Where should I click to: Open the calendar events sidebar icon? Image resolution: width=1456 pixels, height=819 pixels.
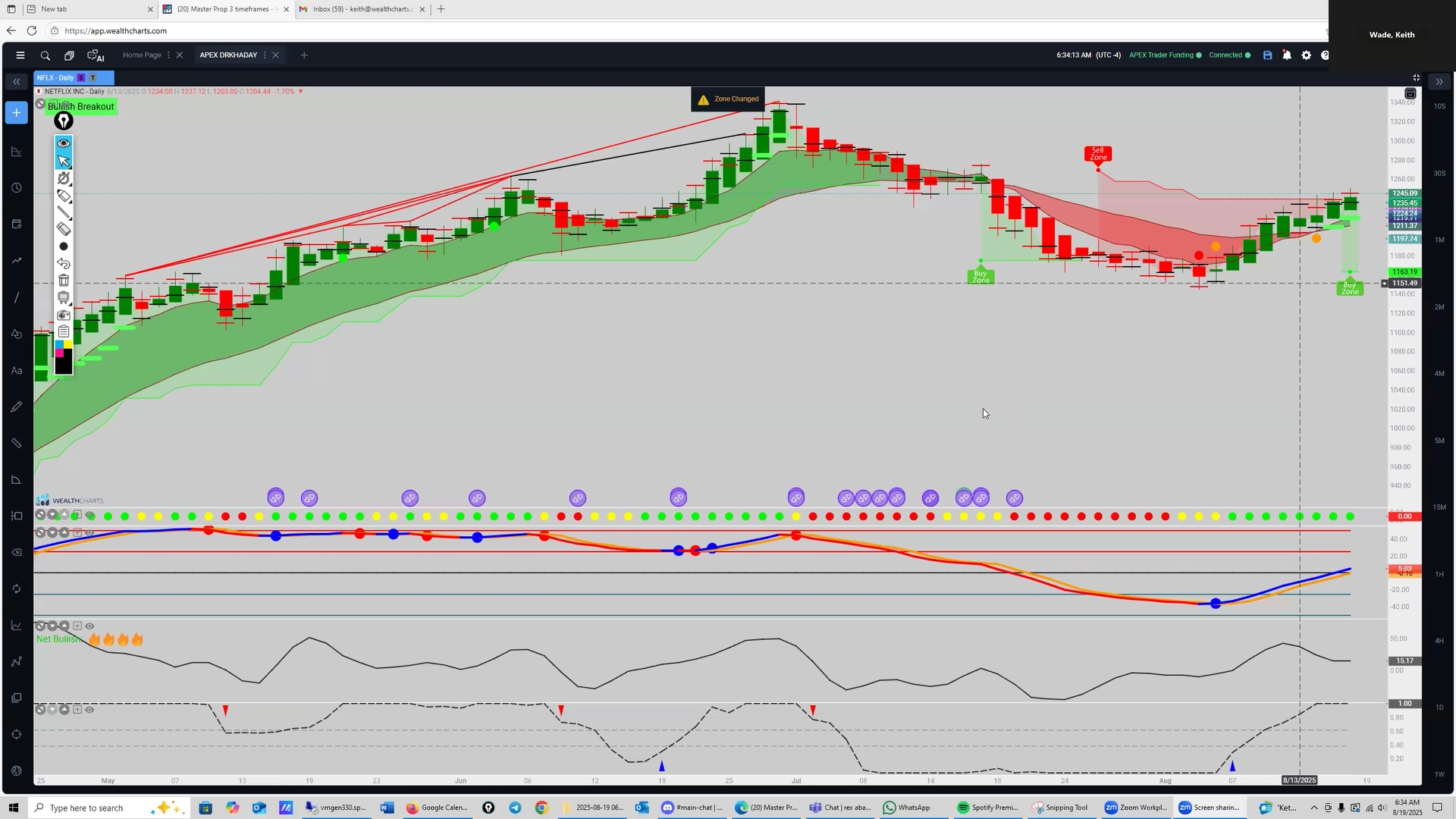coord(16,224)
